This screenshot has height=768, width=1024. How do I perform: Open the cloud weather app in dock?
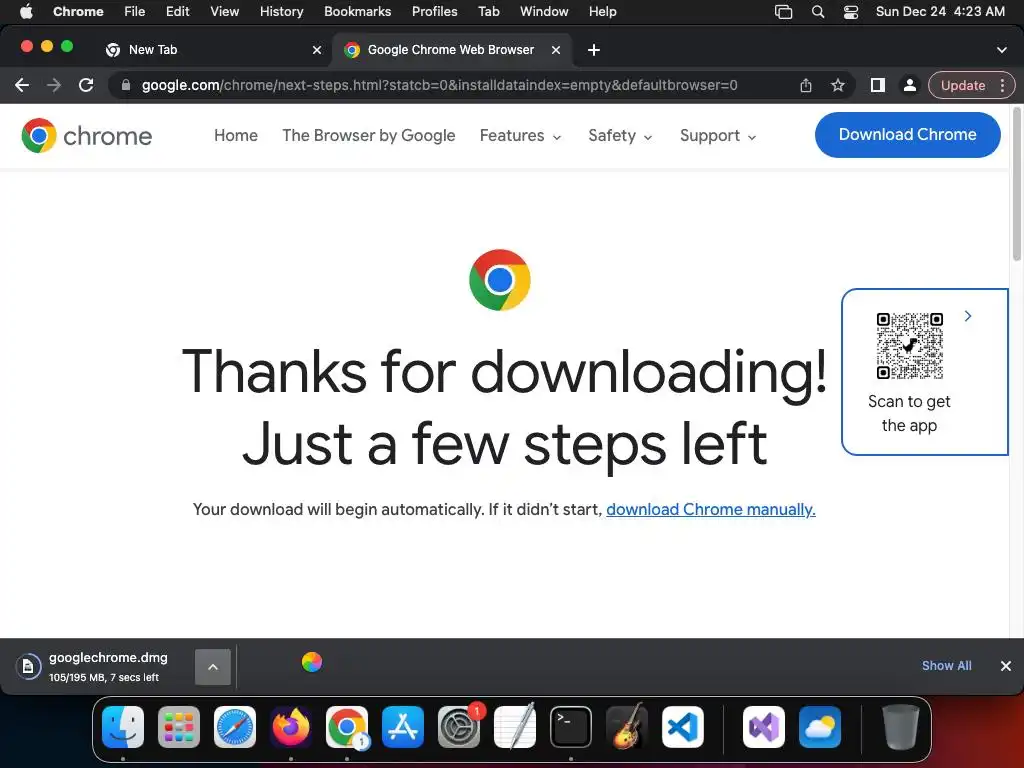(820, 727)
